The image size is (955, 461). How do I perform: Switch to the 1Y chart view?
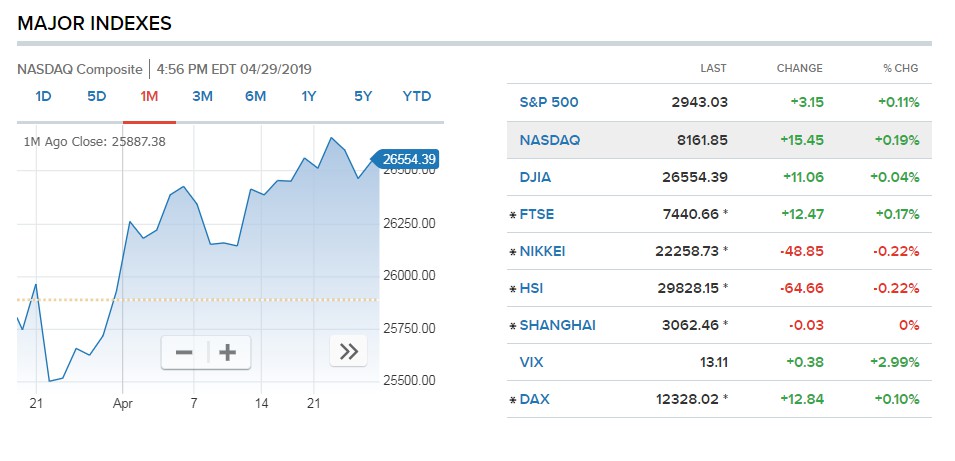tap(309, 96)
